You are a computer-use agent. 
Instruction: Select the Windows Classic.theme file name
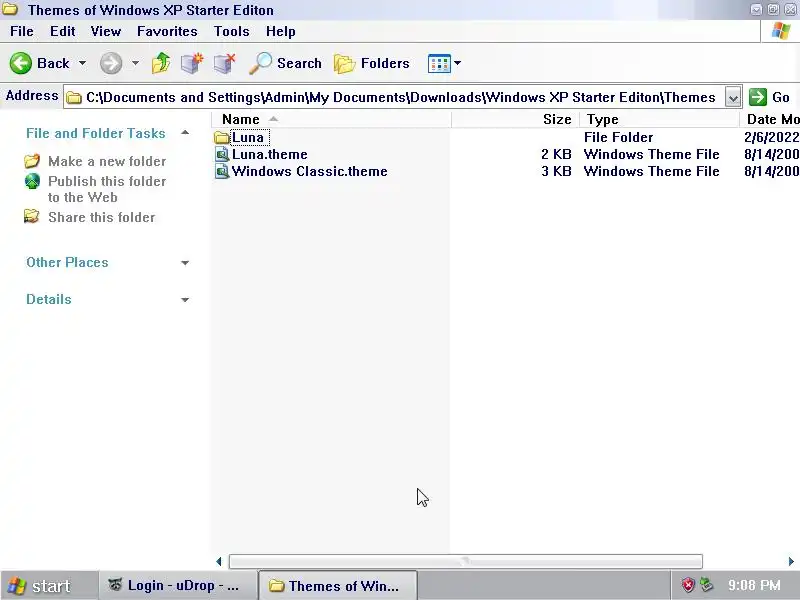coord(310,171)
